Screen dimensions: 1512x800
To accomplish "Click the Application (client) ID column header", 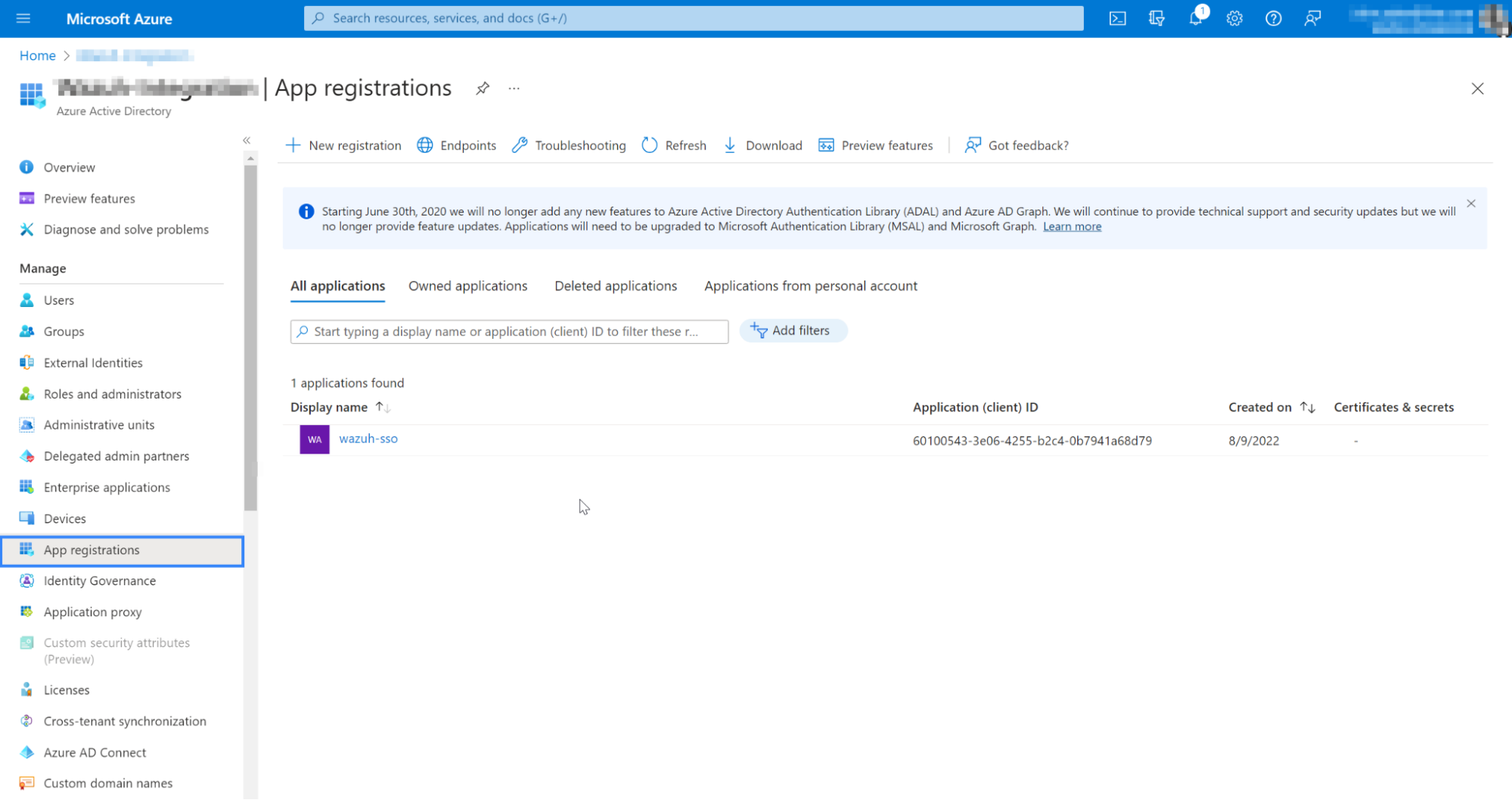I will 975,408.
